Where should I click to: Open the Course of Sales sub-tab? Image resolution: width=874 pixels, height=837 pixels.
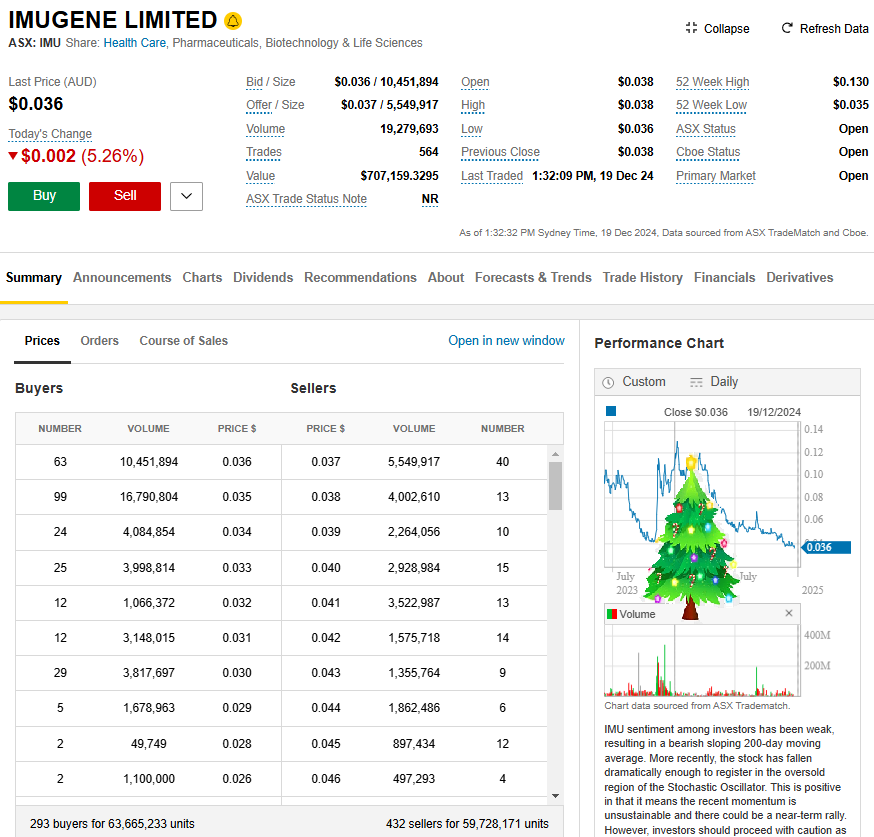click(183, 340)
